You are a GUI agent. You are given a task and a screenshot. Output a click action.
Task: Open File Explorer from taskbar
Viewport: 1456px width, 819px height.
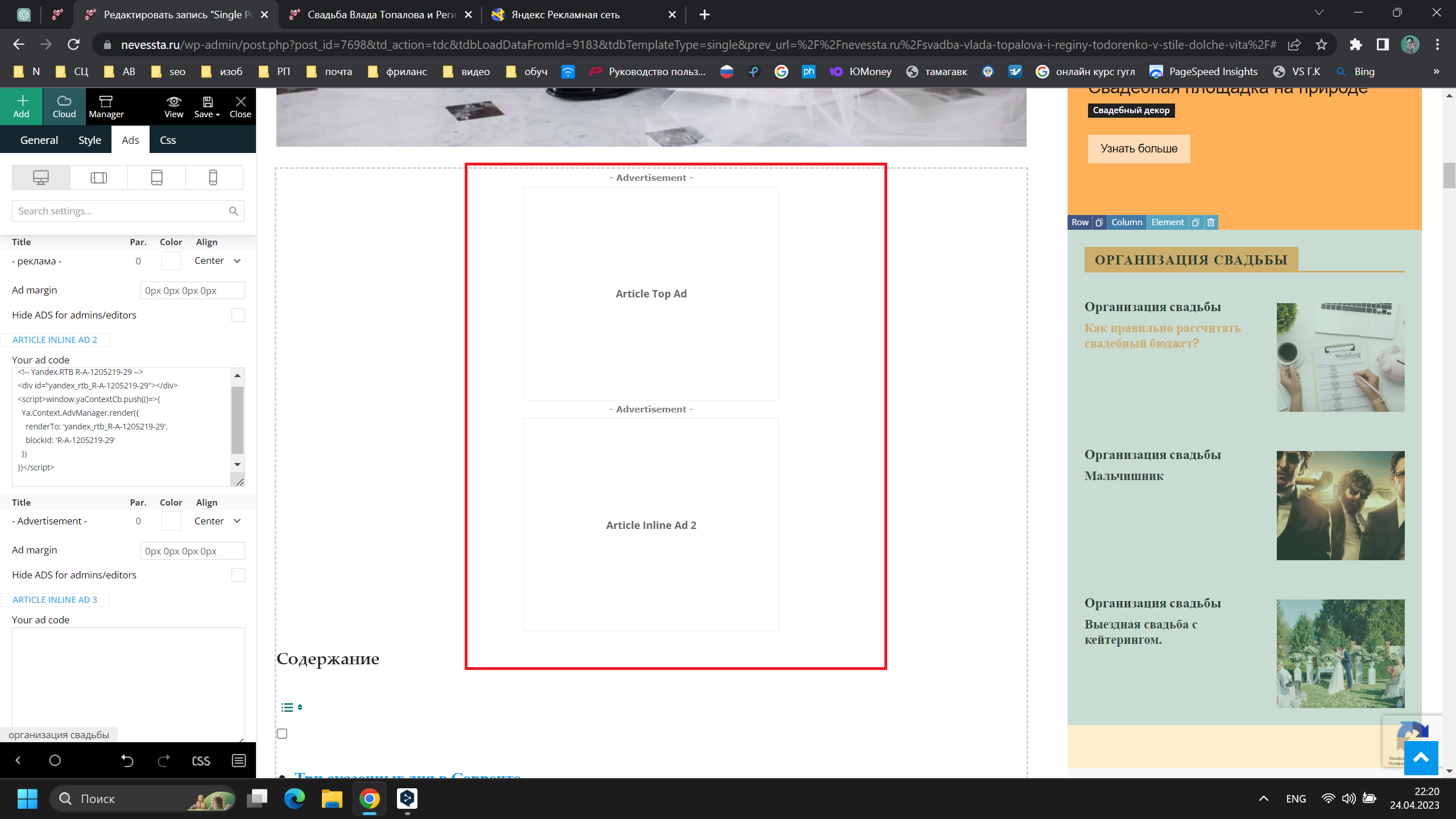tap(332, 799)
